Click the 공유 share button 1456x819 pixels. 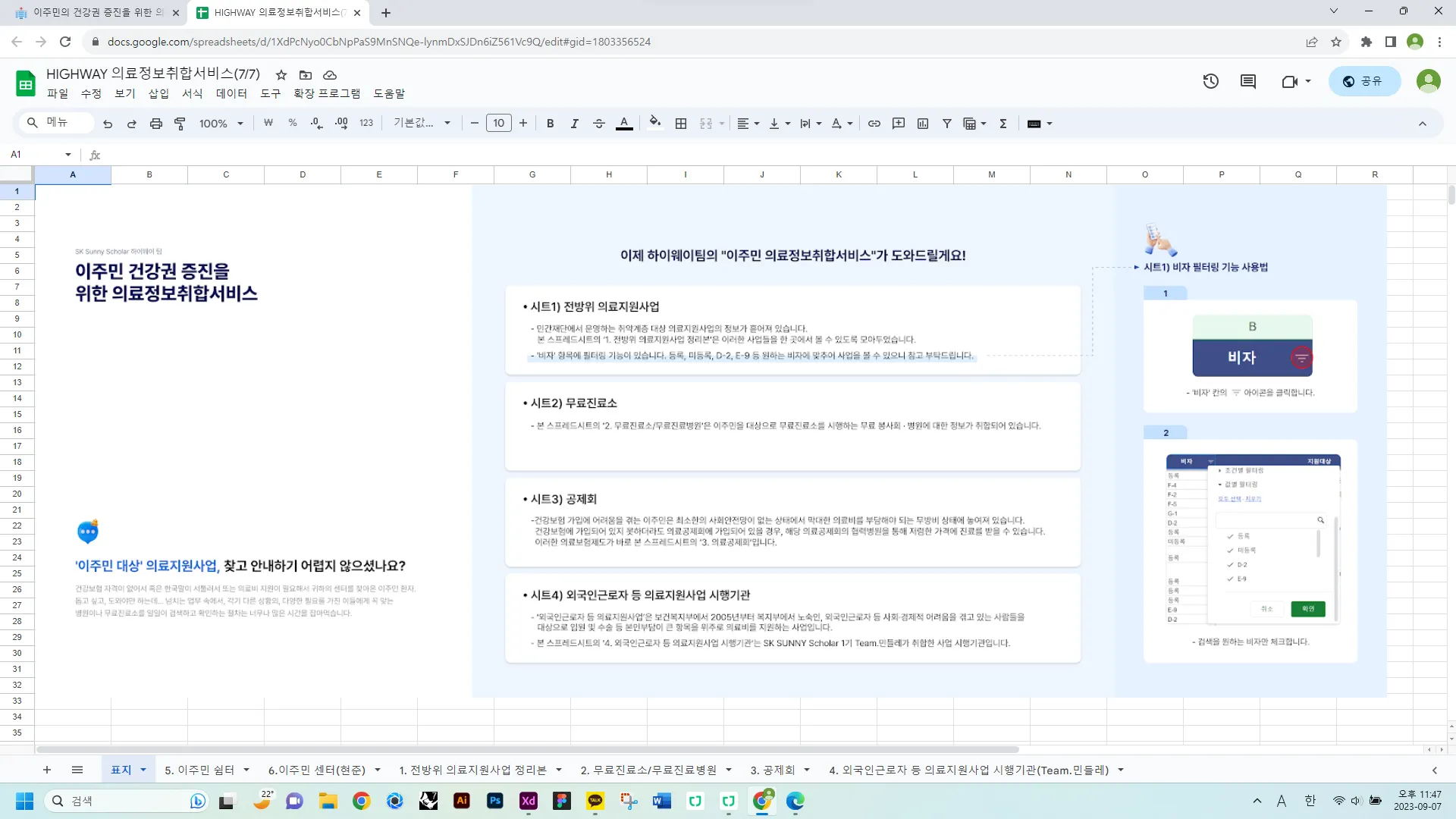(1363, 81)
